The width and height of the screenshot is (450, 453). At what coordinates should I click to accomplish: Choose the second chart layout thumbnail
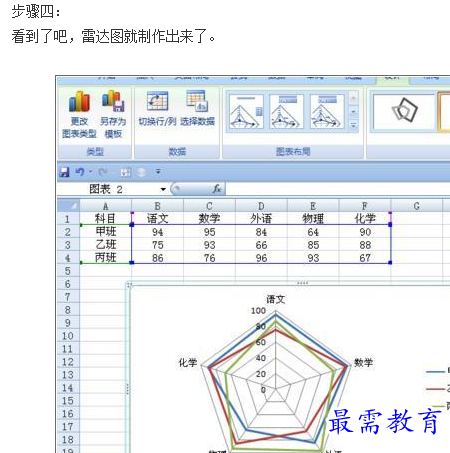(286, 112)
